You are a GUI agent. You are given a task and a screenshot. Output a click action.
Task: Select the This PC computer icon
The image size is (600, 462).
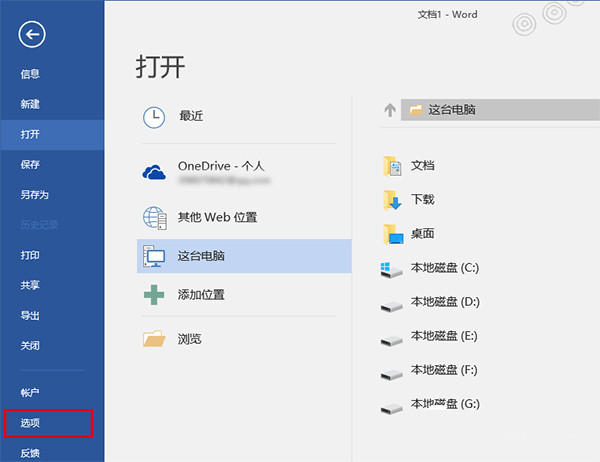[153, 256]
